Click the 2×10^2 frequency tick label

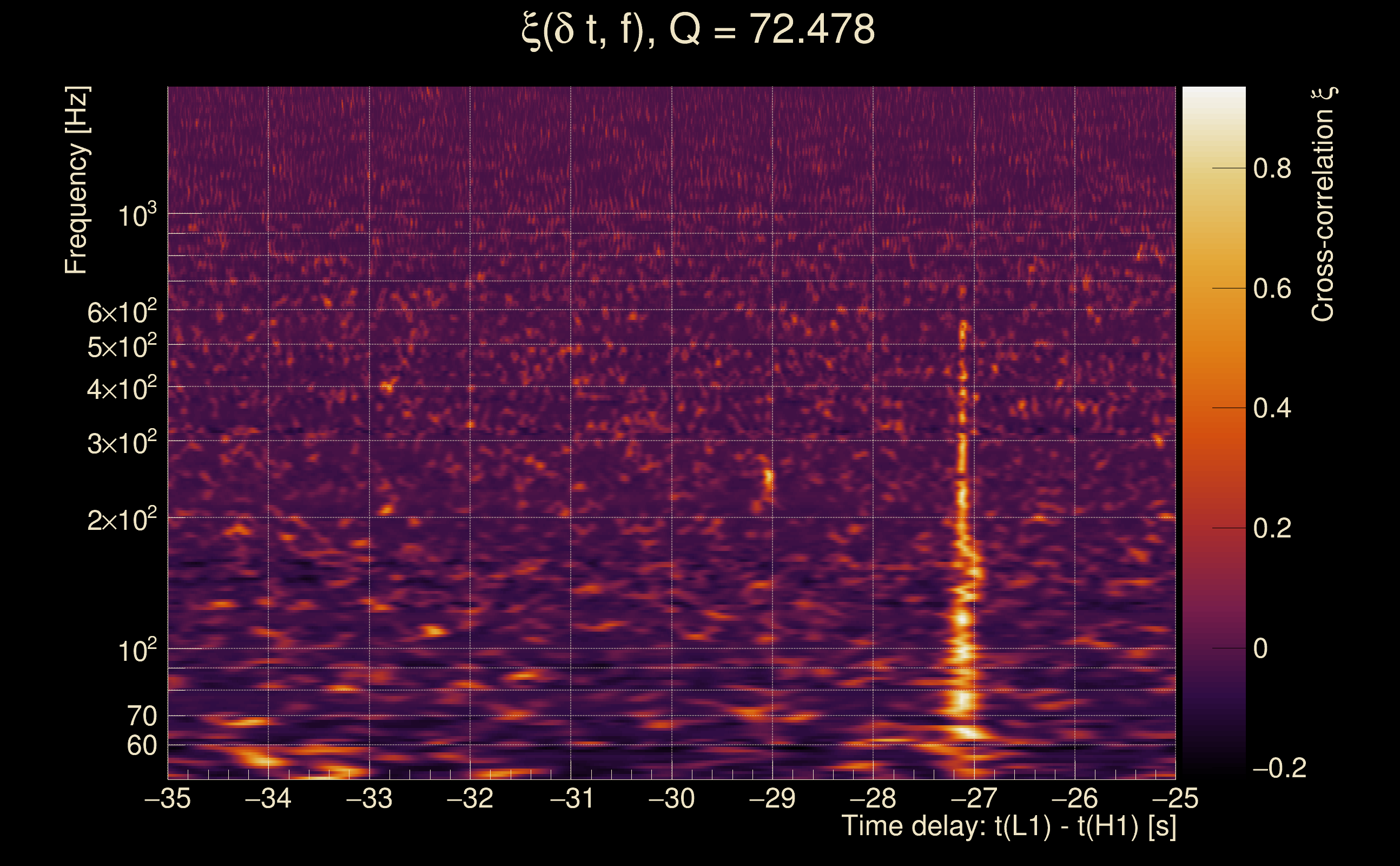coord(121,520)
